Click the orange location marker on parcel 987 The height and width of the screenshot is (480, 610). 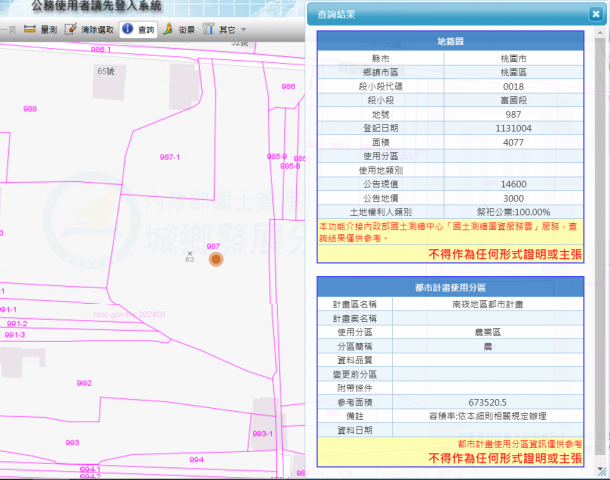pyautogui.click(x=215, y=259)
